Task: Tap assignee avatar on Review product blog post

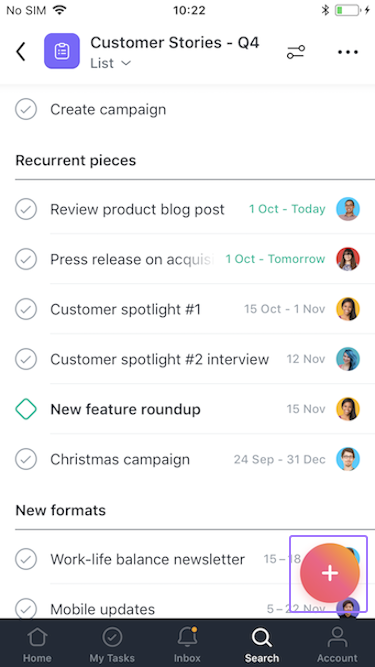Action: click(x=348, y=209)
